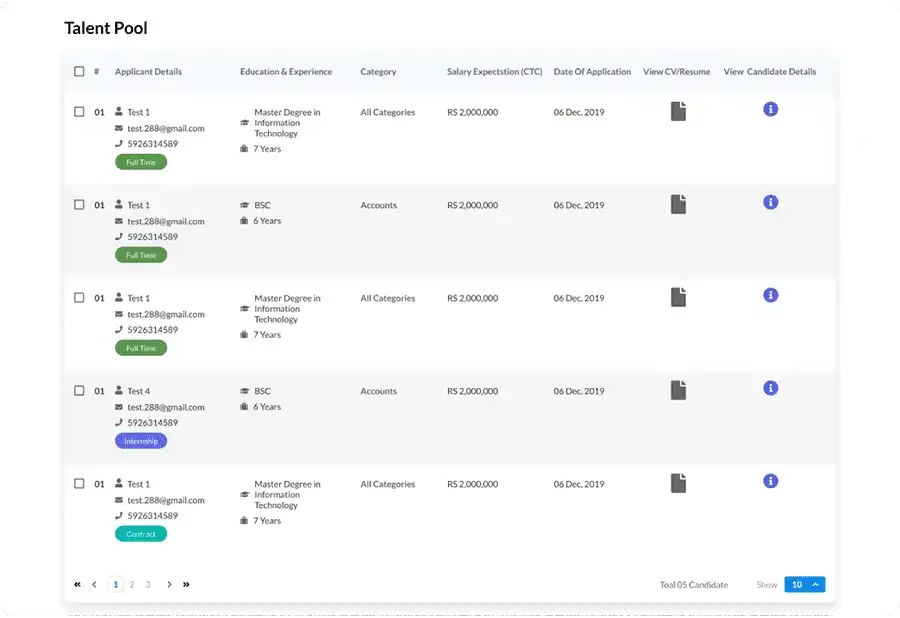Check the box for Test 4 applicant

click(79, 391)
